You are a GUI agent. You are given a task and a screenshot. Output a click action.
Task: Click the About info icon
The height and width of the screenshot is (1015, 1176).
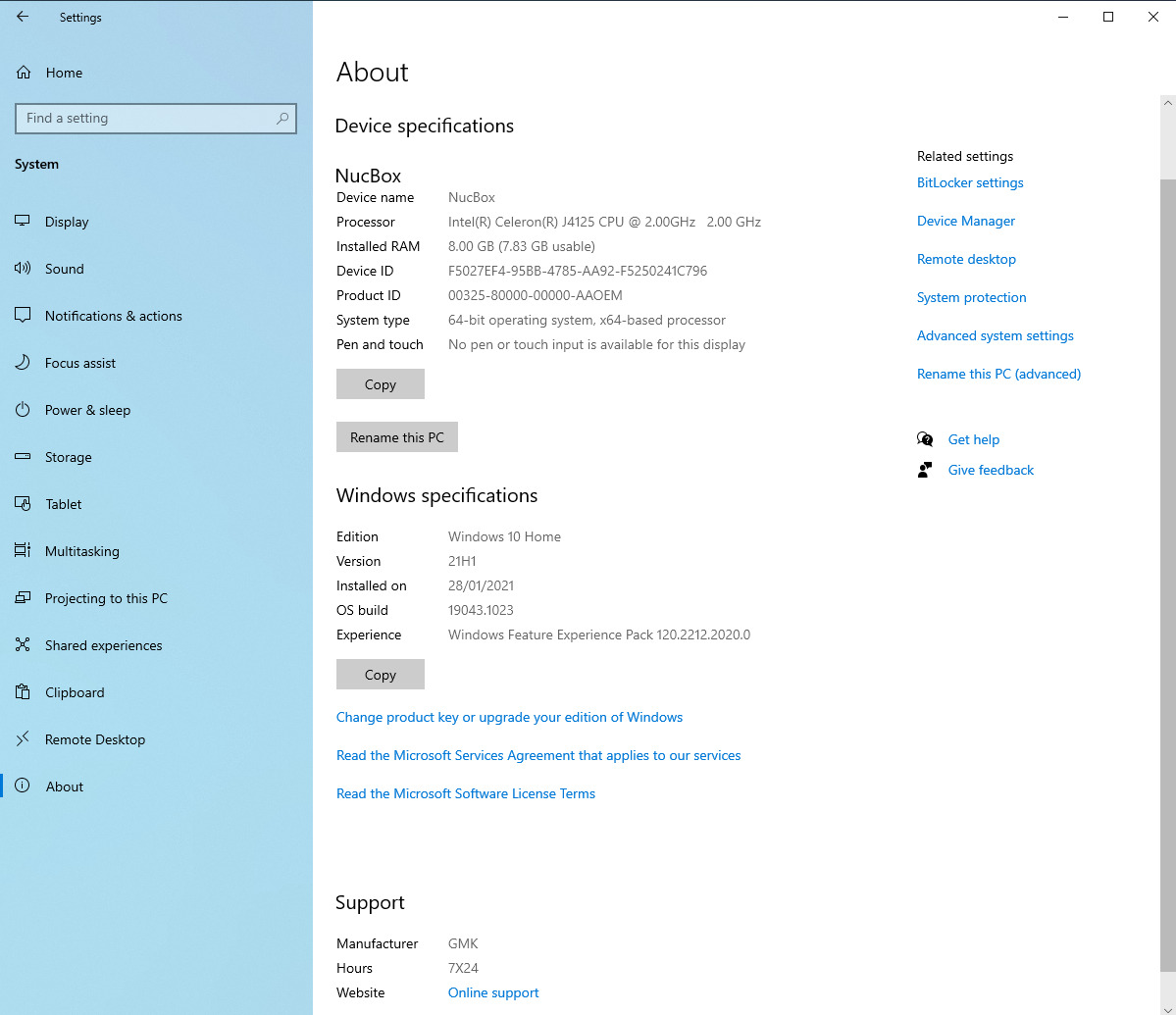23,786
